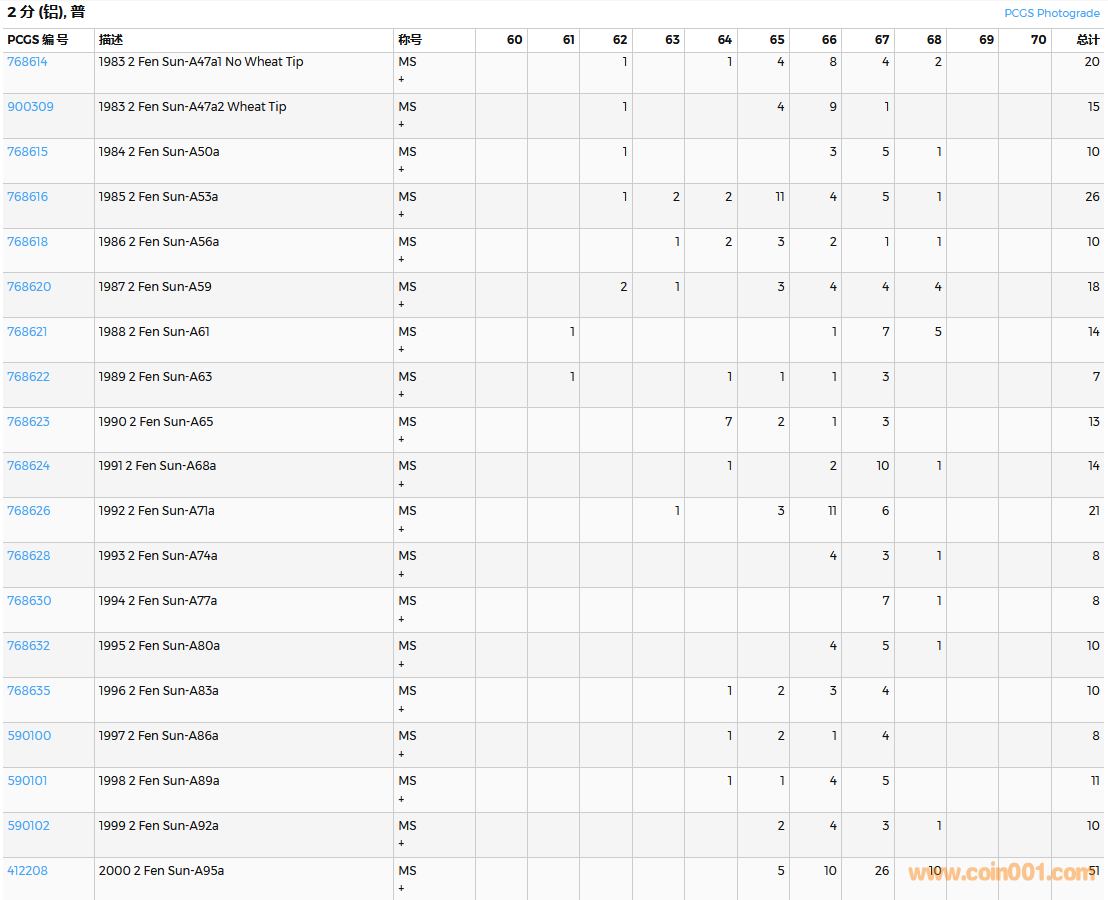Open coin entry 768616
Viewport: 1108px width, 900px height.
(x=27, y=197)
